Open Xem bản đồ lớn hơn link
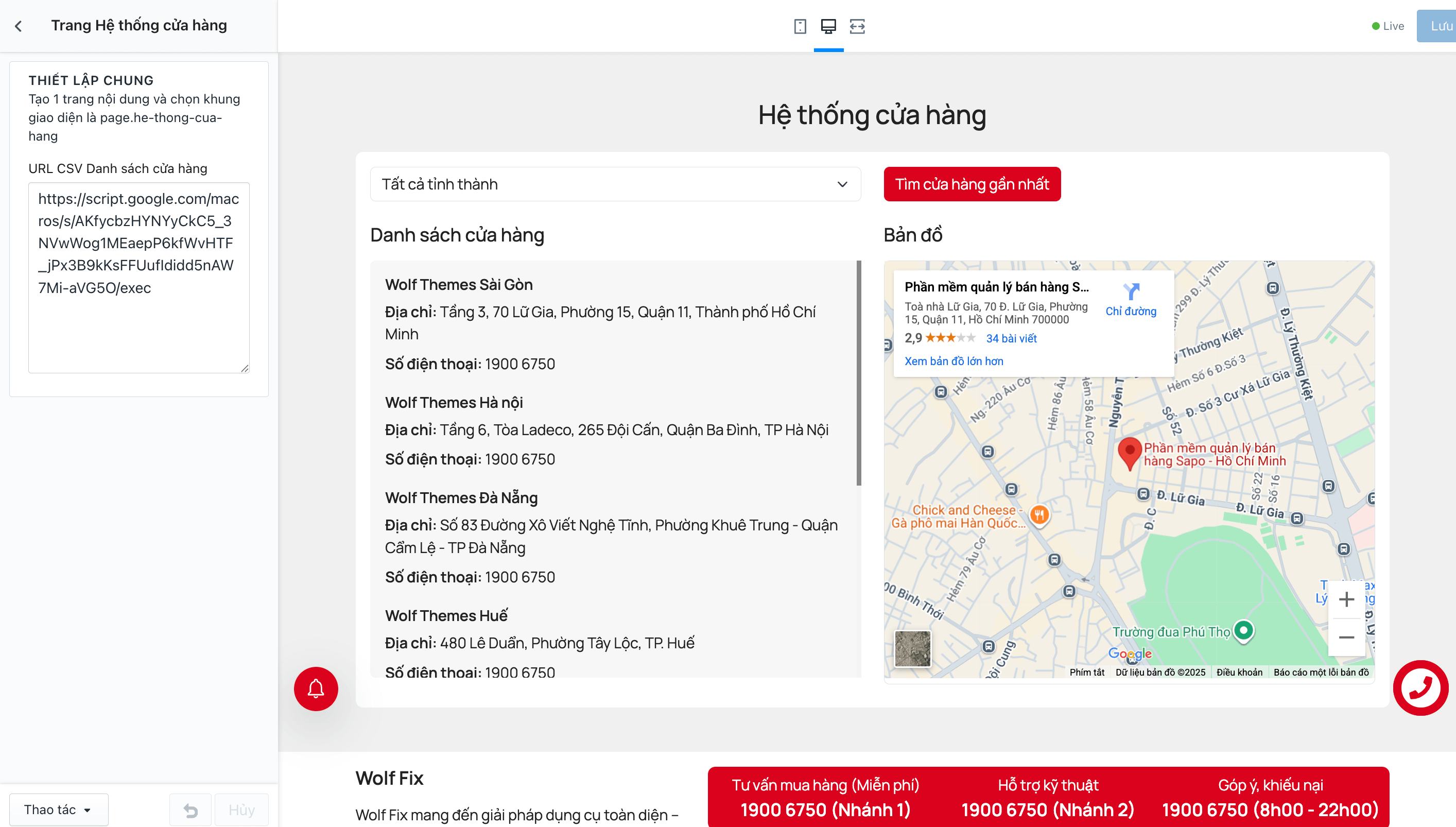The width and height of the screenshot is (1456, 827). tap(954, 361)
